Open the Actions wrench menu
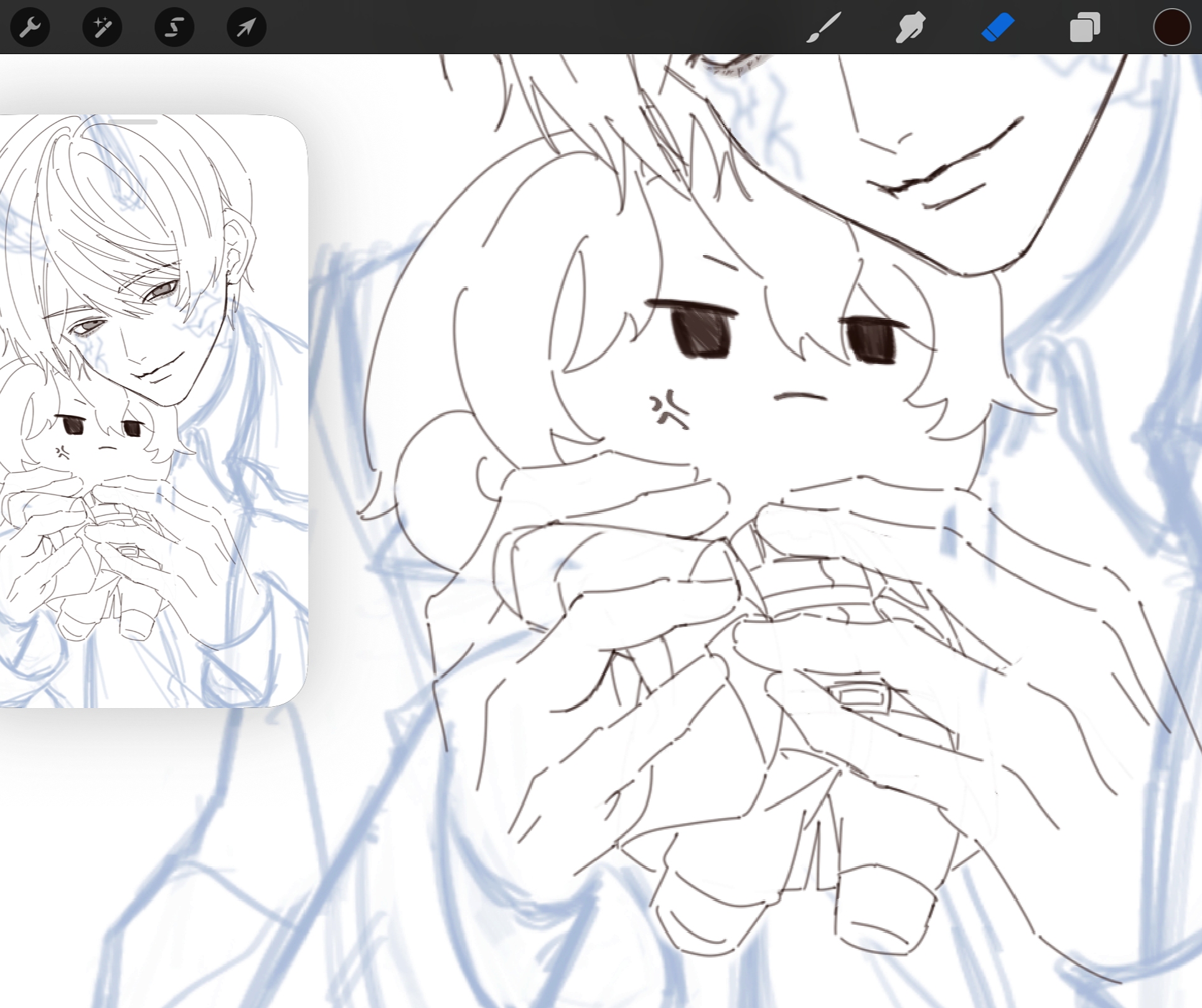This screenshot has width=1202, height=1008. point(30,27)
